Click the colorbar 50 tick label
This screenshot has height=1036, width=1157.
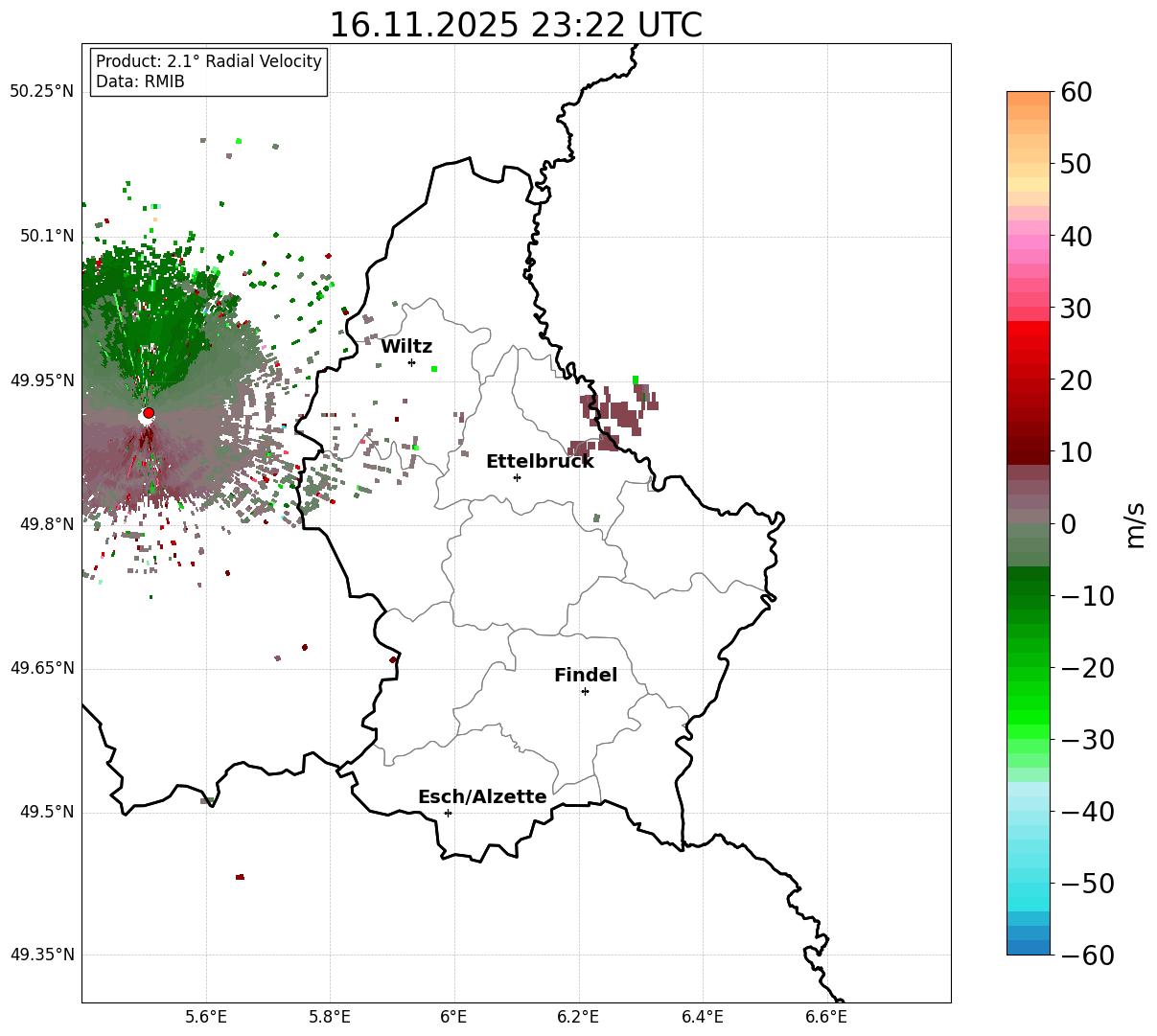pos(1076,164)
